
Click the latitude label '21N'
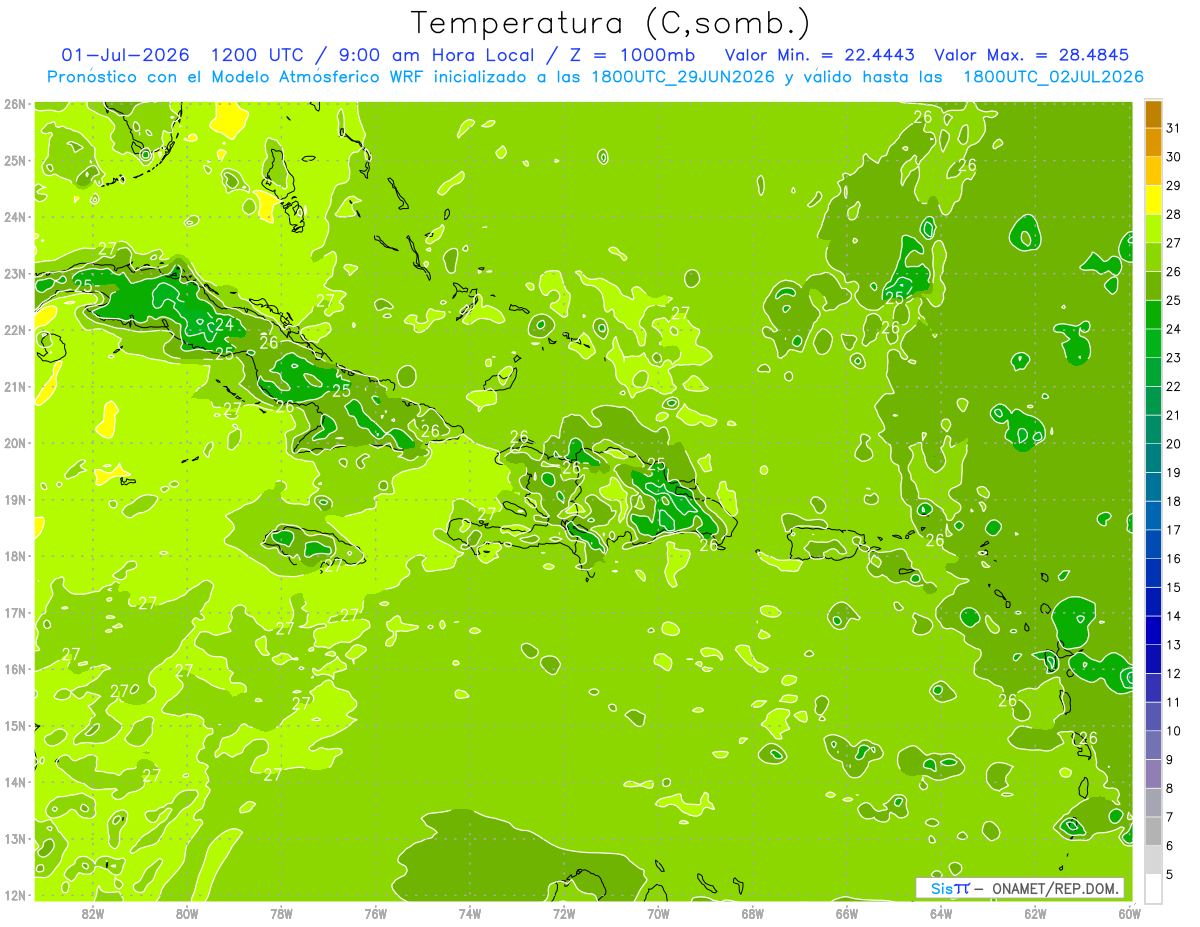[x=15, y=387]
